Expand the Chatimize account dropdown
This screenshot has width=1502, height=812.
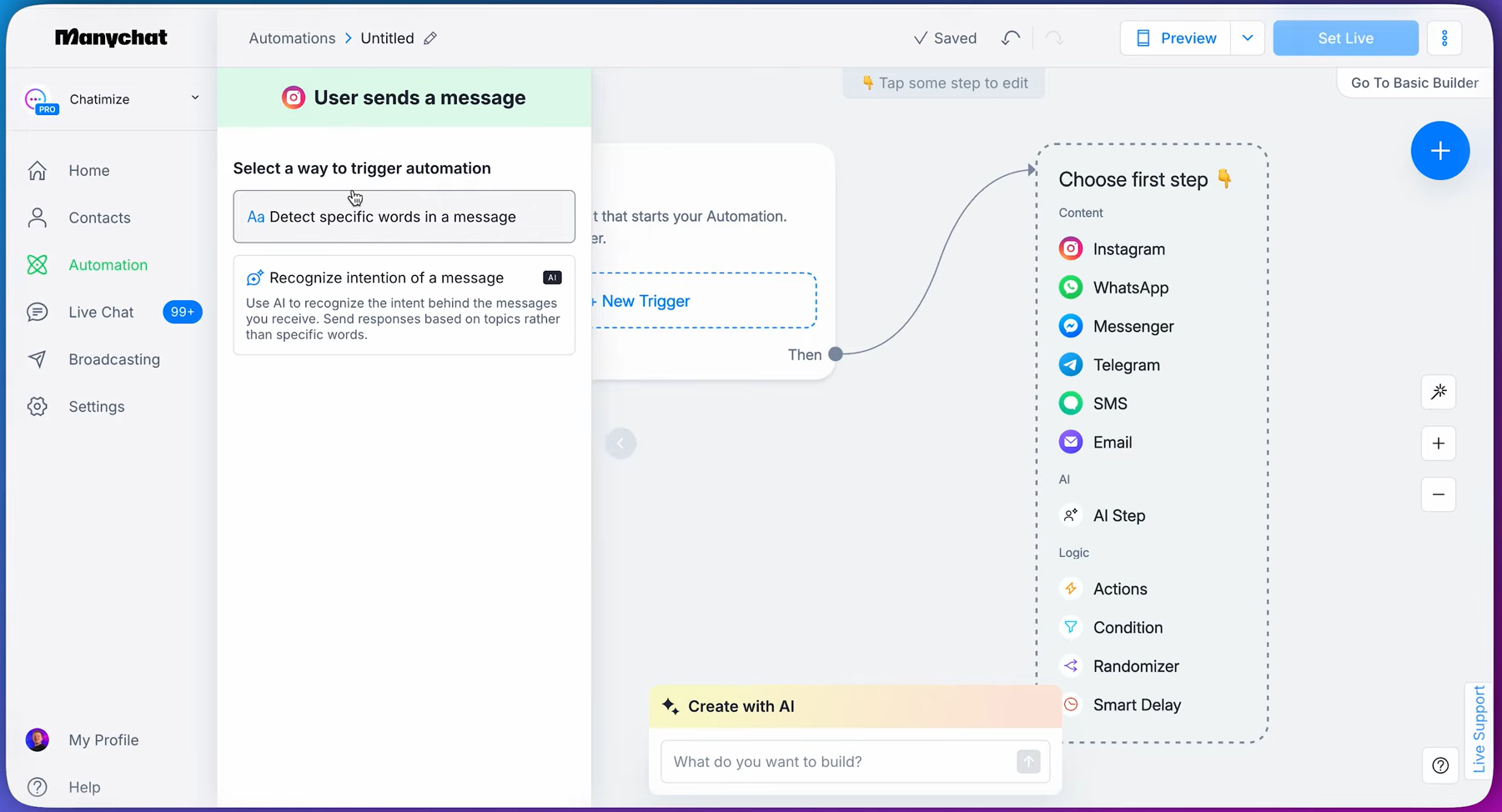194,98
